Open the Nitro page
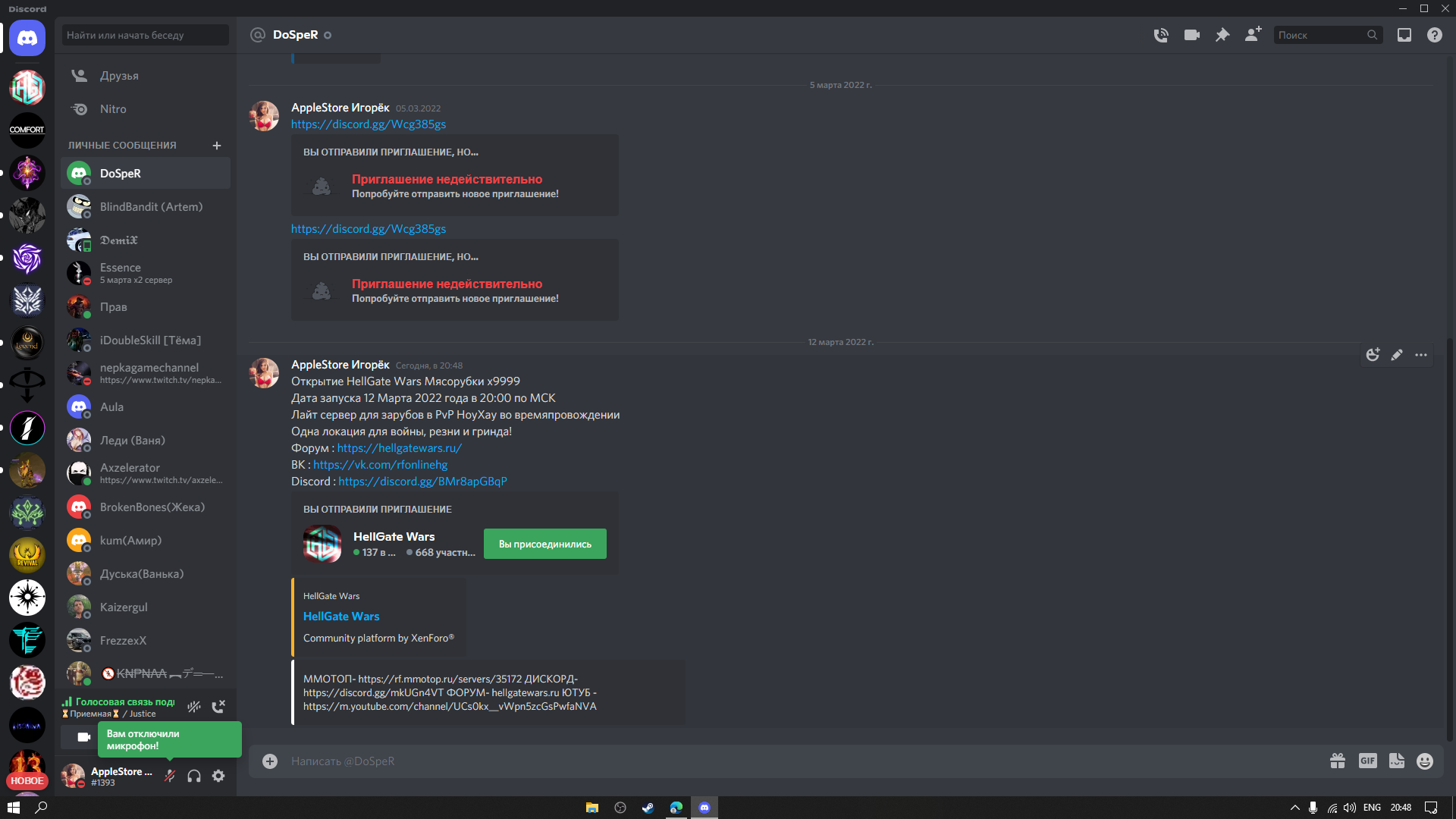 click(146, 109)
